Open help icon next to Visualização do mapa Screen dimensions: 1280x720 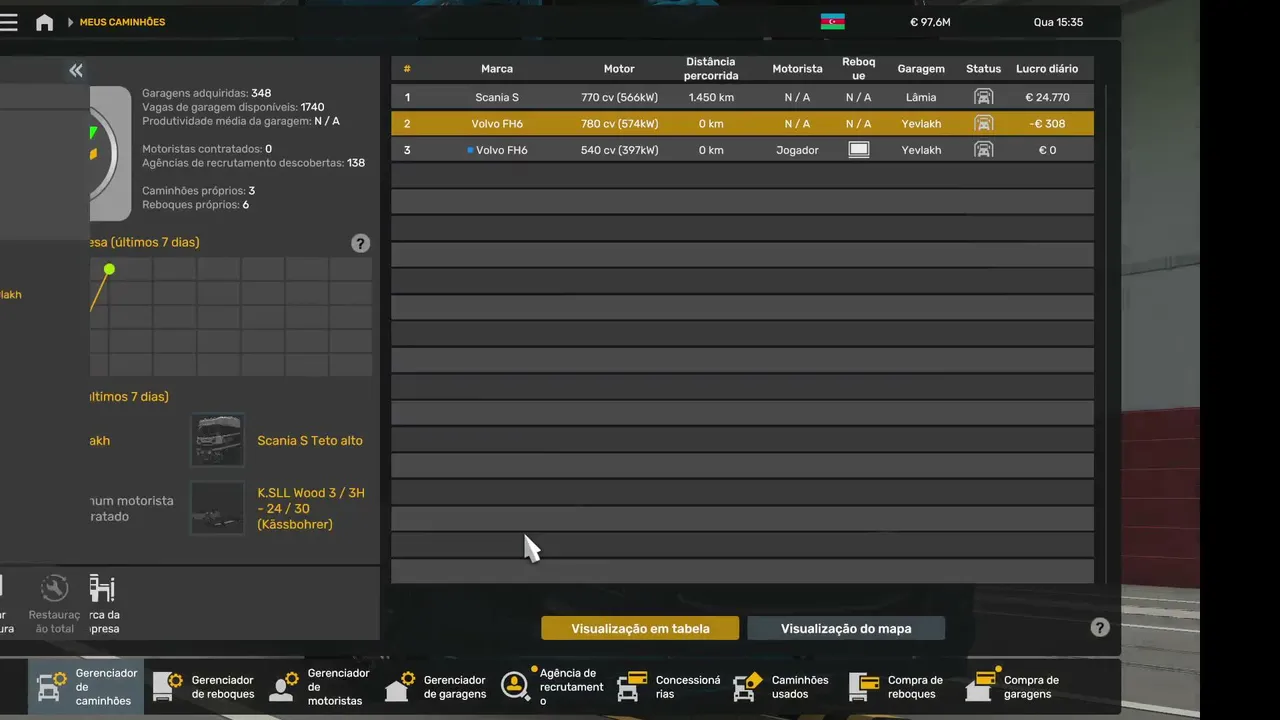tap(1100, 628)
